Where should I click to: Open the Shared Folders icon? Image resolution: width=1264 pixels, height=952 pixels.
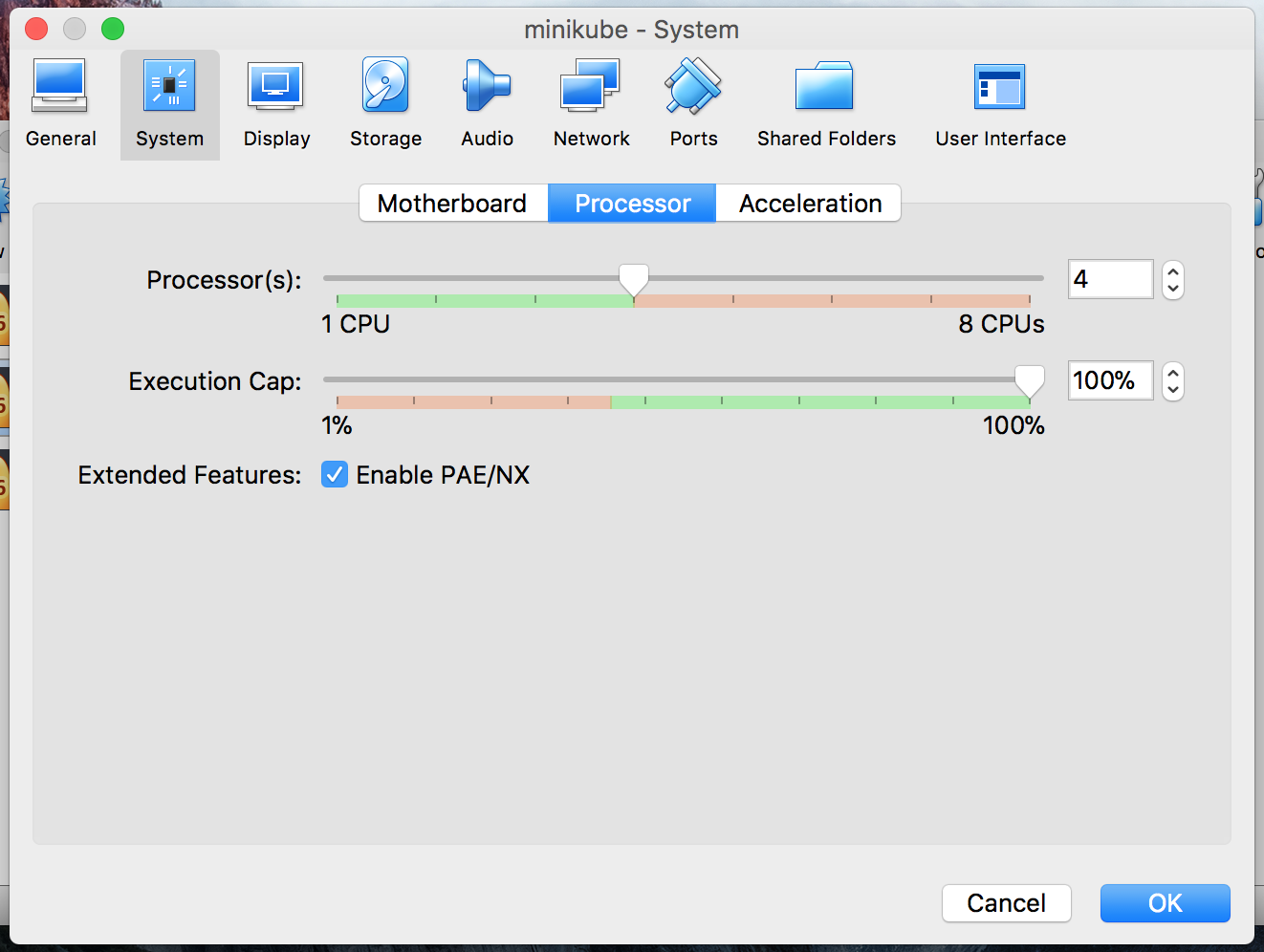[825, 88]
